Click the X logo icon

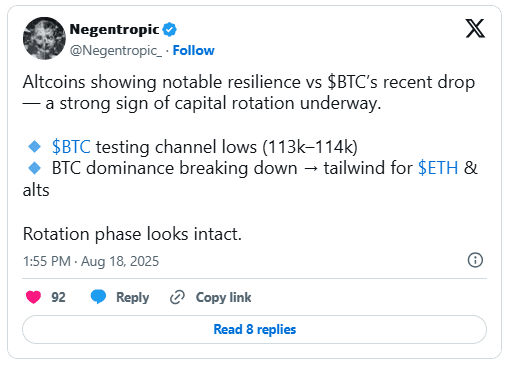click(475, 29)
